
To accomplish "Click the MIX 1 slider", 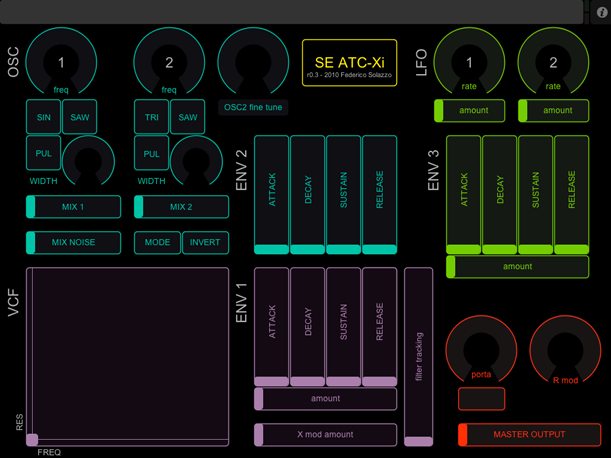I will click(73, 207).
